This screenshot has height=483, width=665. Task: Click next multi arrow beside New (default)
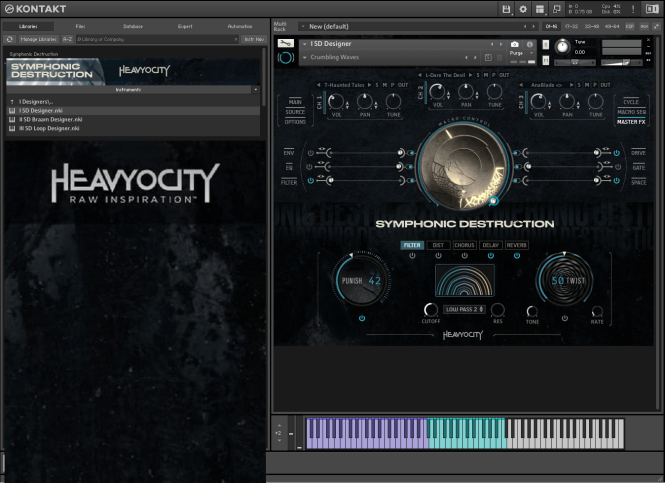[x=534, y=26]
